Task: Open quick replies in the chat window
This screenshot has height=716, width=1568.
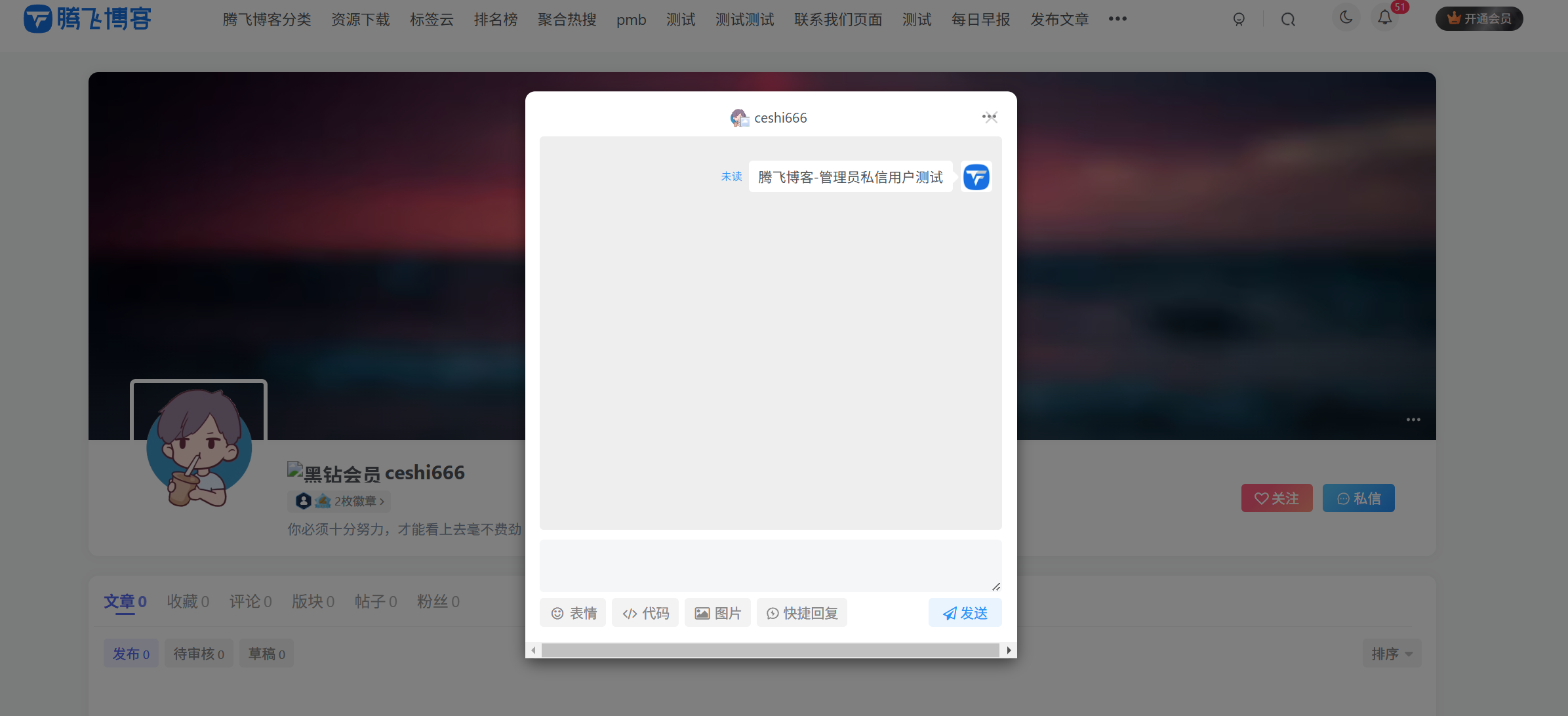Action: 801,612
